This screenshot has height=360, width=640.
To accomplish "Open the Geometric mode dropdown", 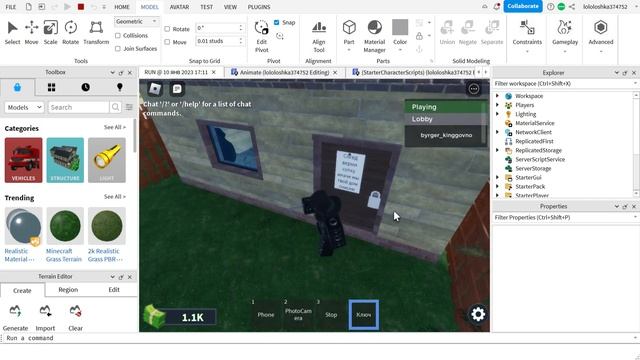I will click(x=136, y=21).
